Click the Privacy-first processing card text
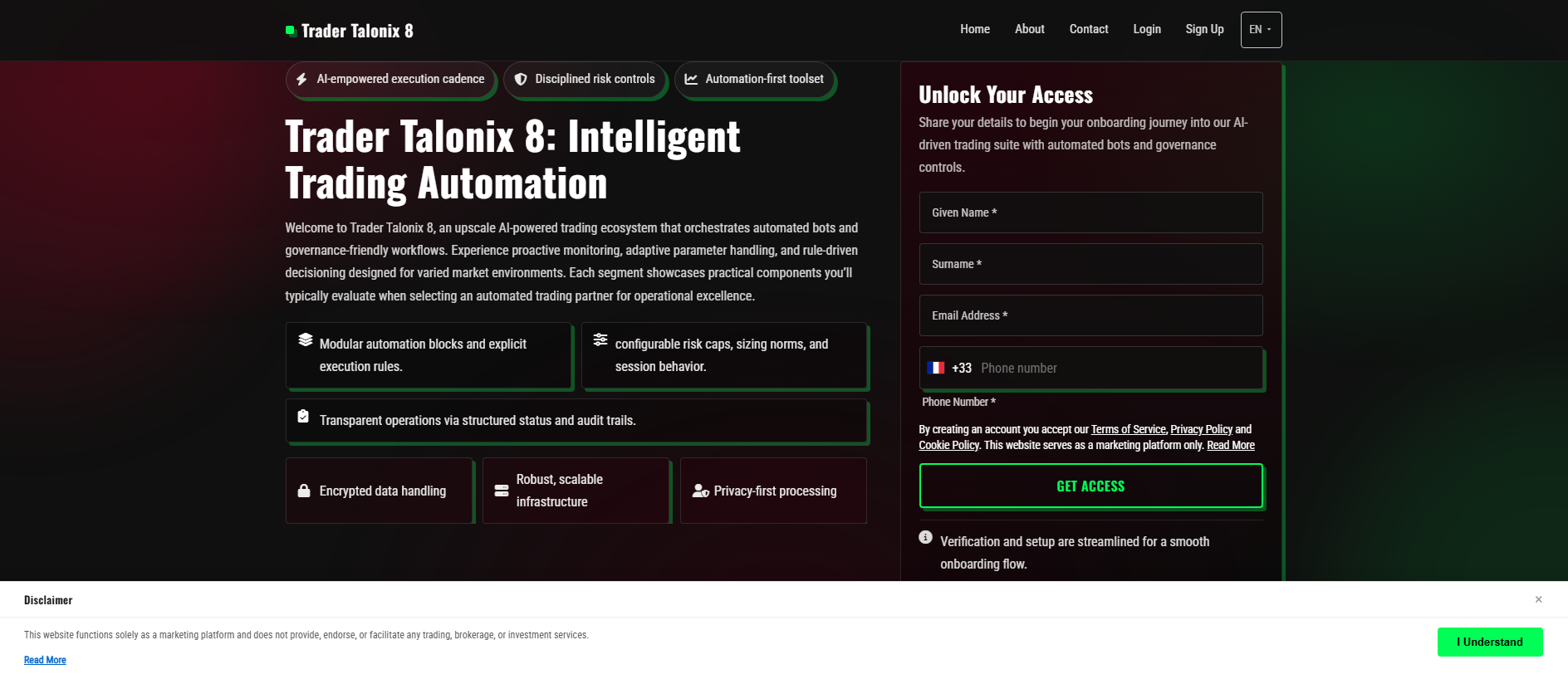This screenshot has width=1568, height=679. click(775, 491)
